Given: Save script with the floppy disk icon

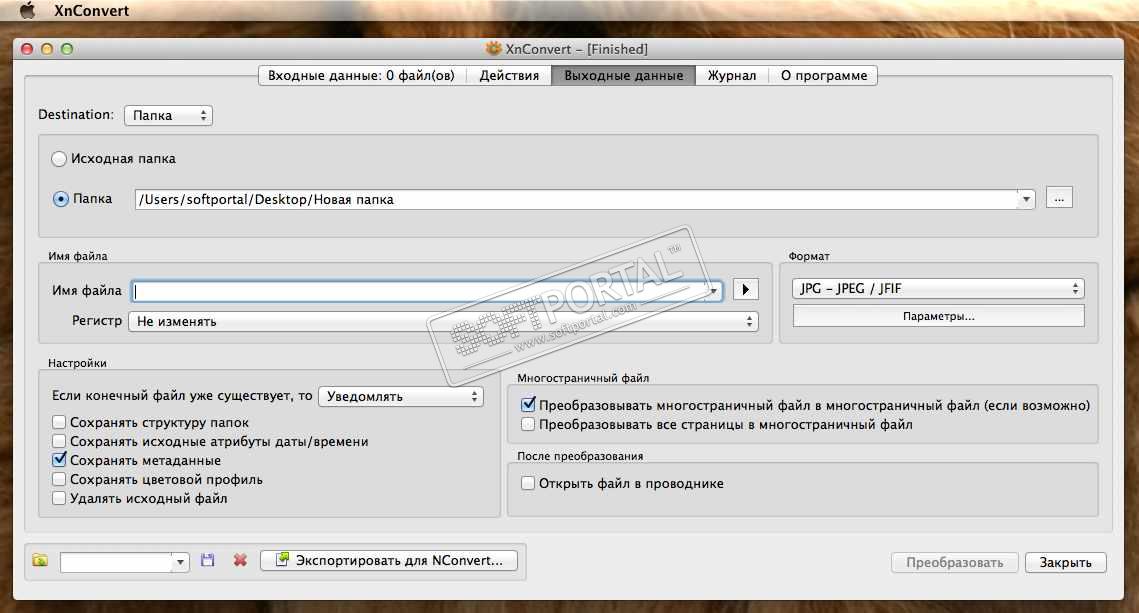Looking at the screenshot, I should coord(208,561).
